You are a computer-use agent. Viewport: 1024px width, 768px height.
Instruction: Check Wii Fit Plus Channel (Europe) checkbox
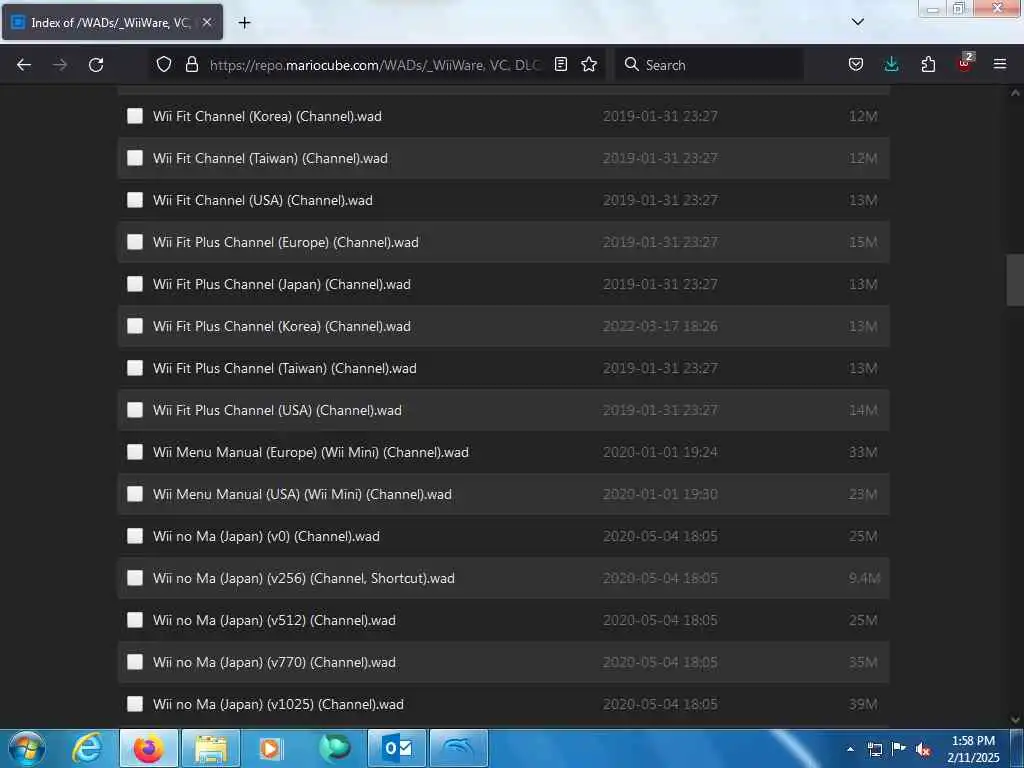pyautogui.click(x=135, y=242)
